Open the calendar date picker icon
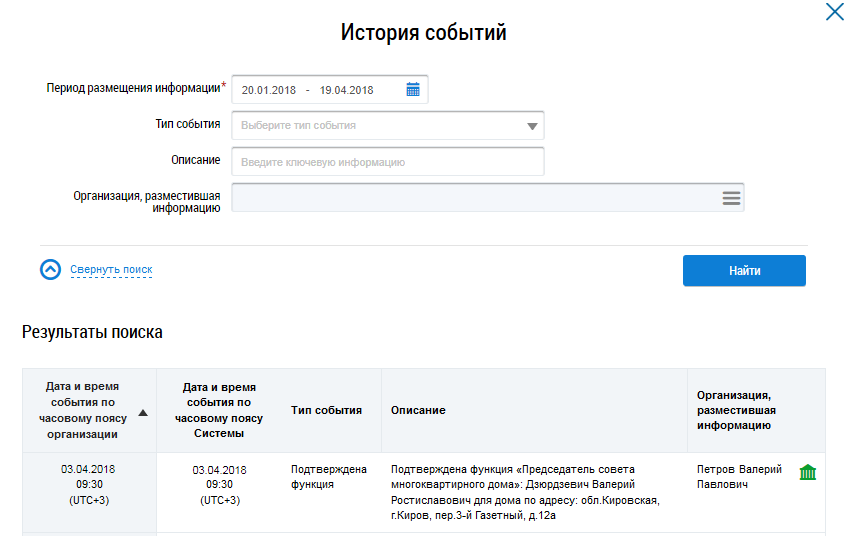 [x=413, y=90]
